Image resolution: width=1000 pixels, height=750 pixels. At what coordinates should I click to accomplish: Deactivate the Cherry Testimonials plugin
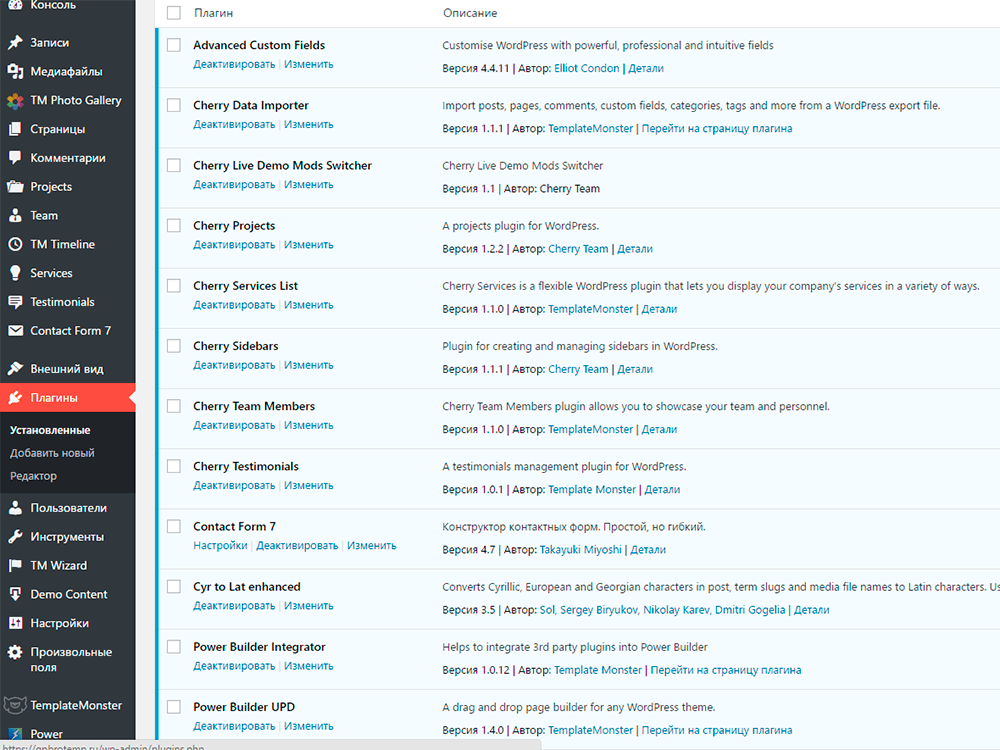pyautogui.click(x=234, y=485)
